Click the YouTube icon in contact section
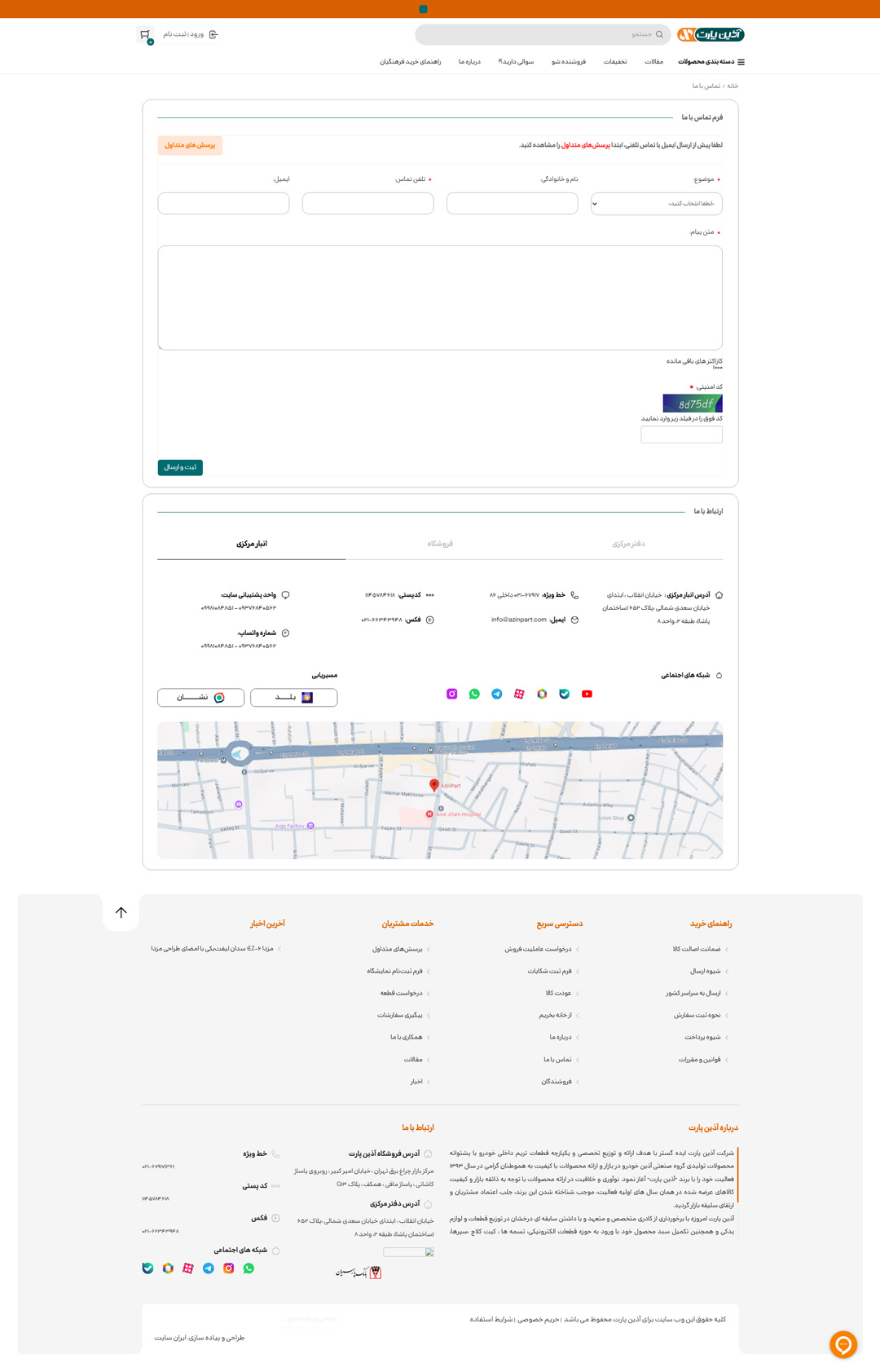880x1372 pixels. pyautogui.click(x=587, y=694)
